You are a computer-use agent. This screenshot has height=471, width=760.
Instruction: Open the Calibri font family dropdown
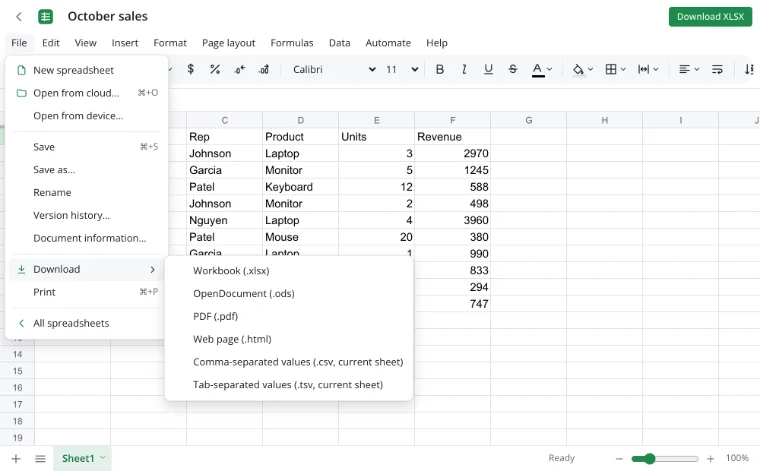(x=334, y=69)
